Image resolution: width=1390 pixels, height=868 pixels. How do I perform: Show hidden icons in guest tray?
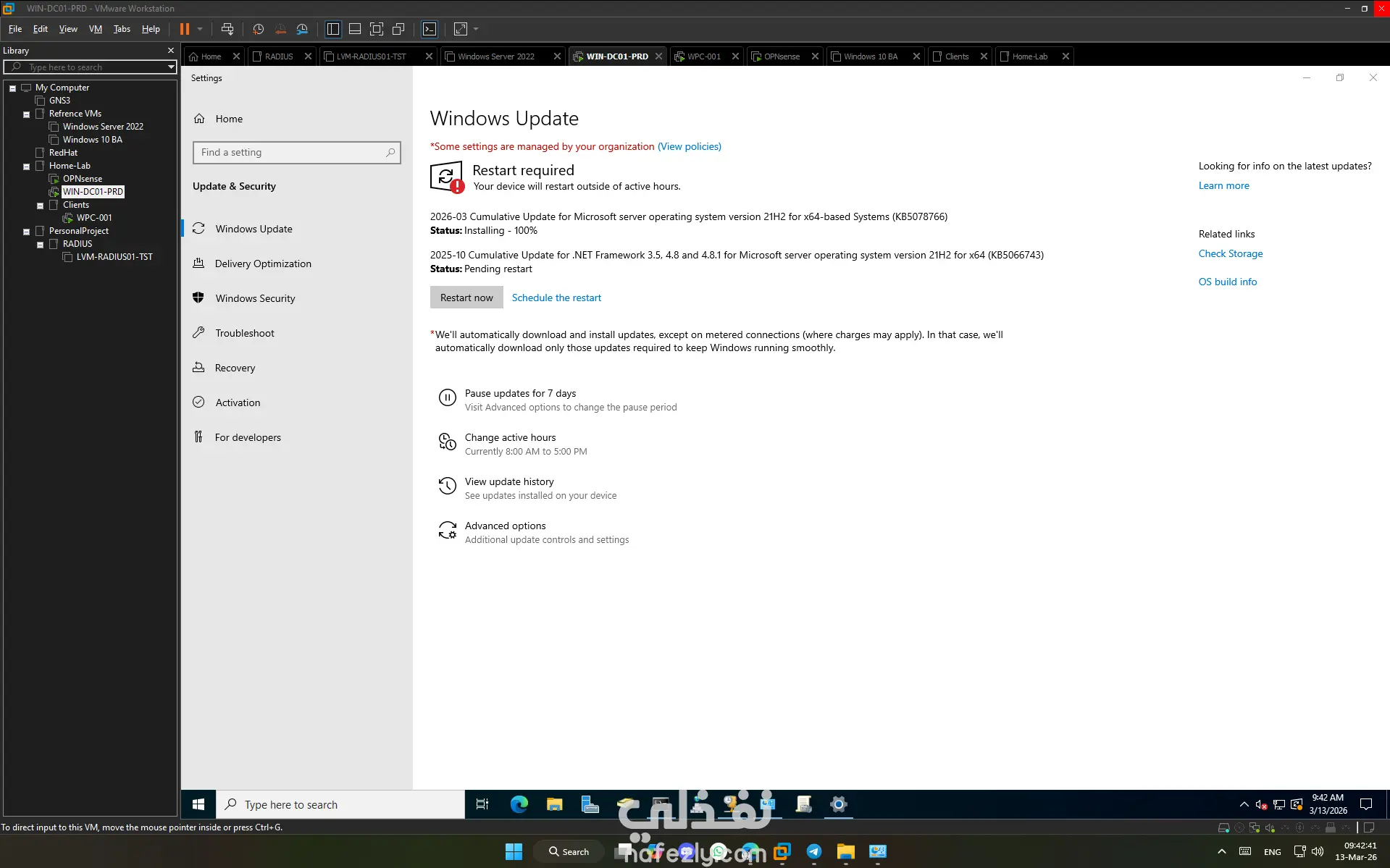[x=1244, y=804]
